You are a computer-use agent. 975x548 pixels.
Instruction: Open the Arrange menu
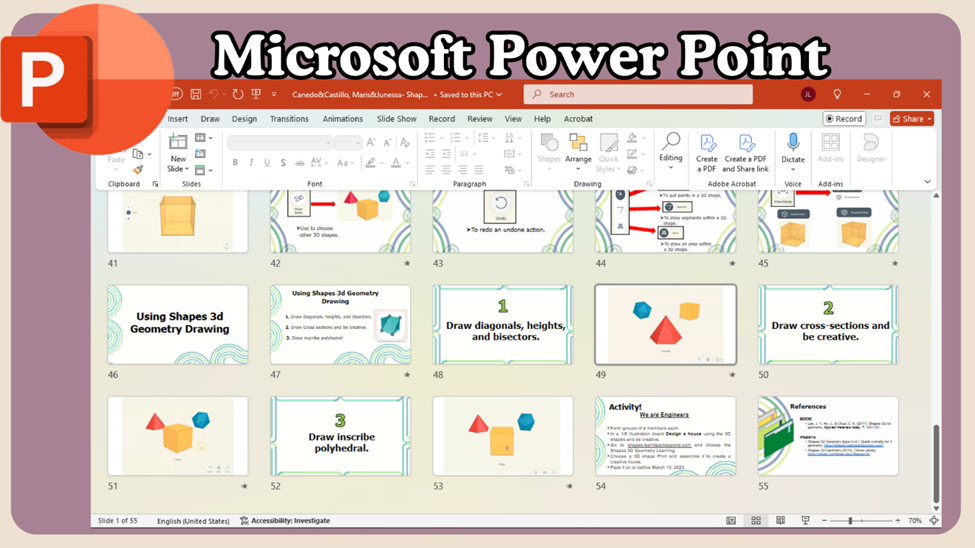coord(578,152)
